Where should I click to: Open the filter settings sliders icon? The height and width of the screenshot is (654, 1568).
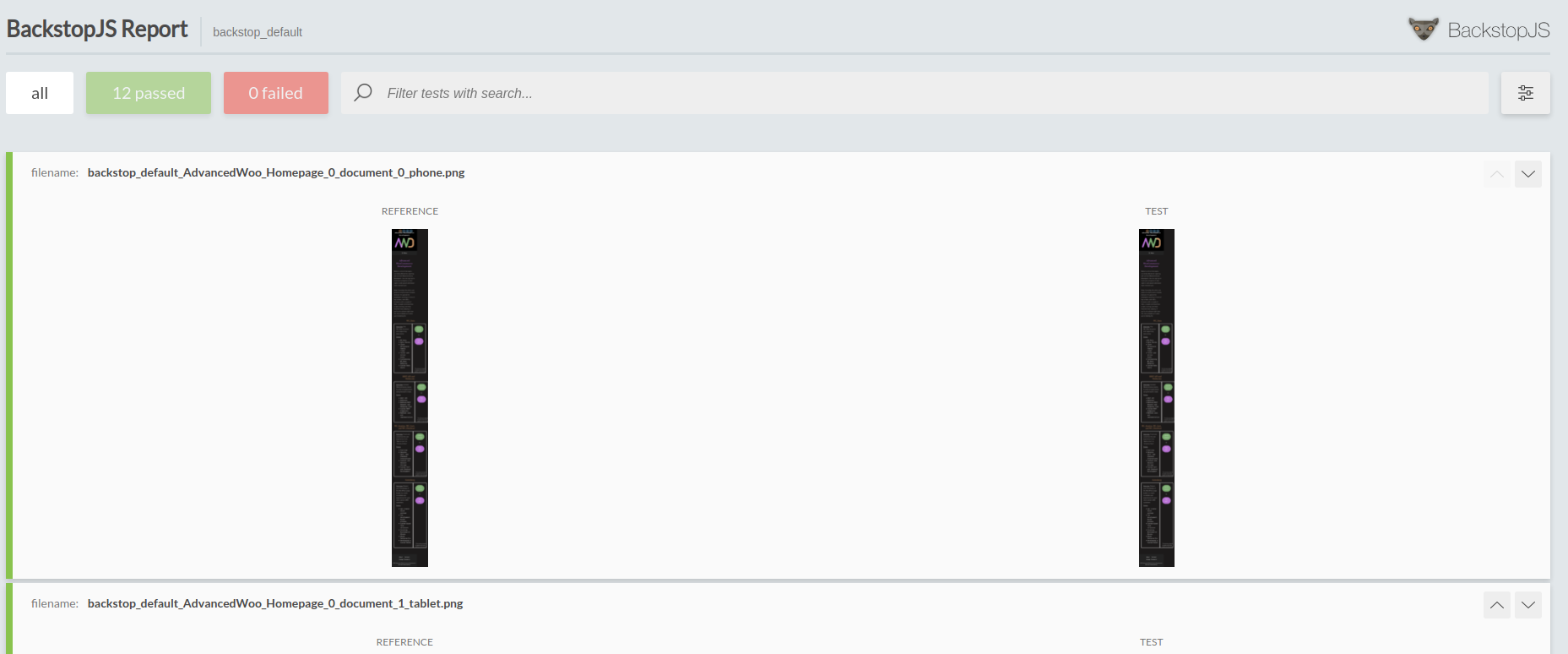pos(1525,93)
